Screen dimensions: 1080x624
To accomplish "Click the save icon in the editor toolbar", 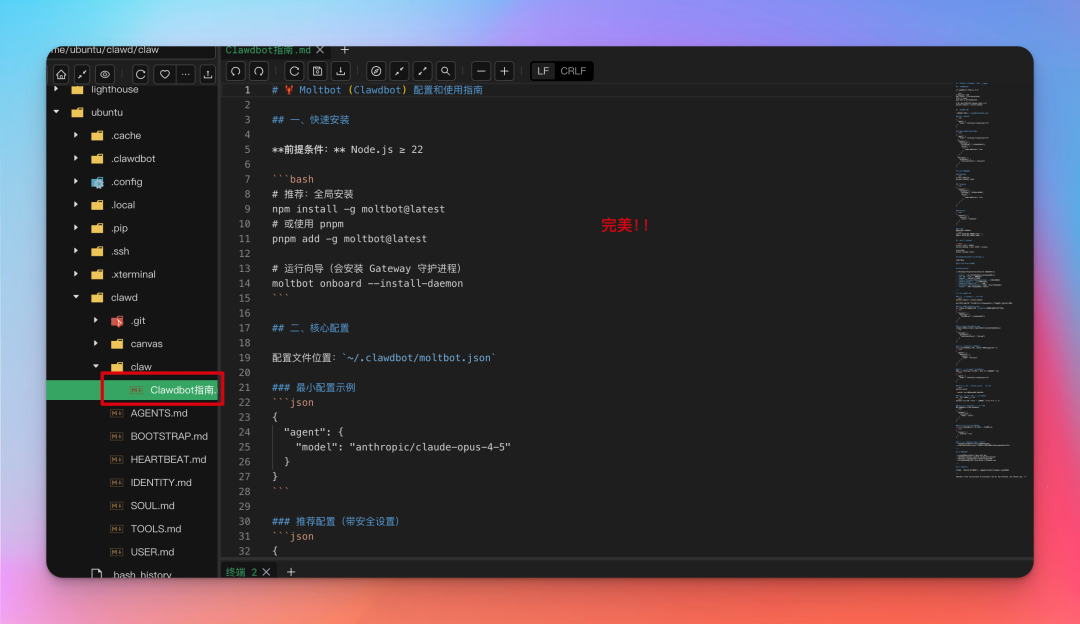I will [x=318, y=71].
